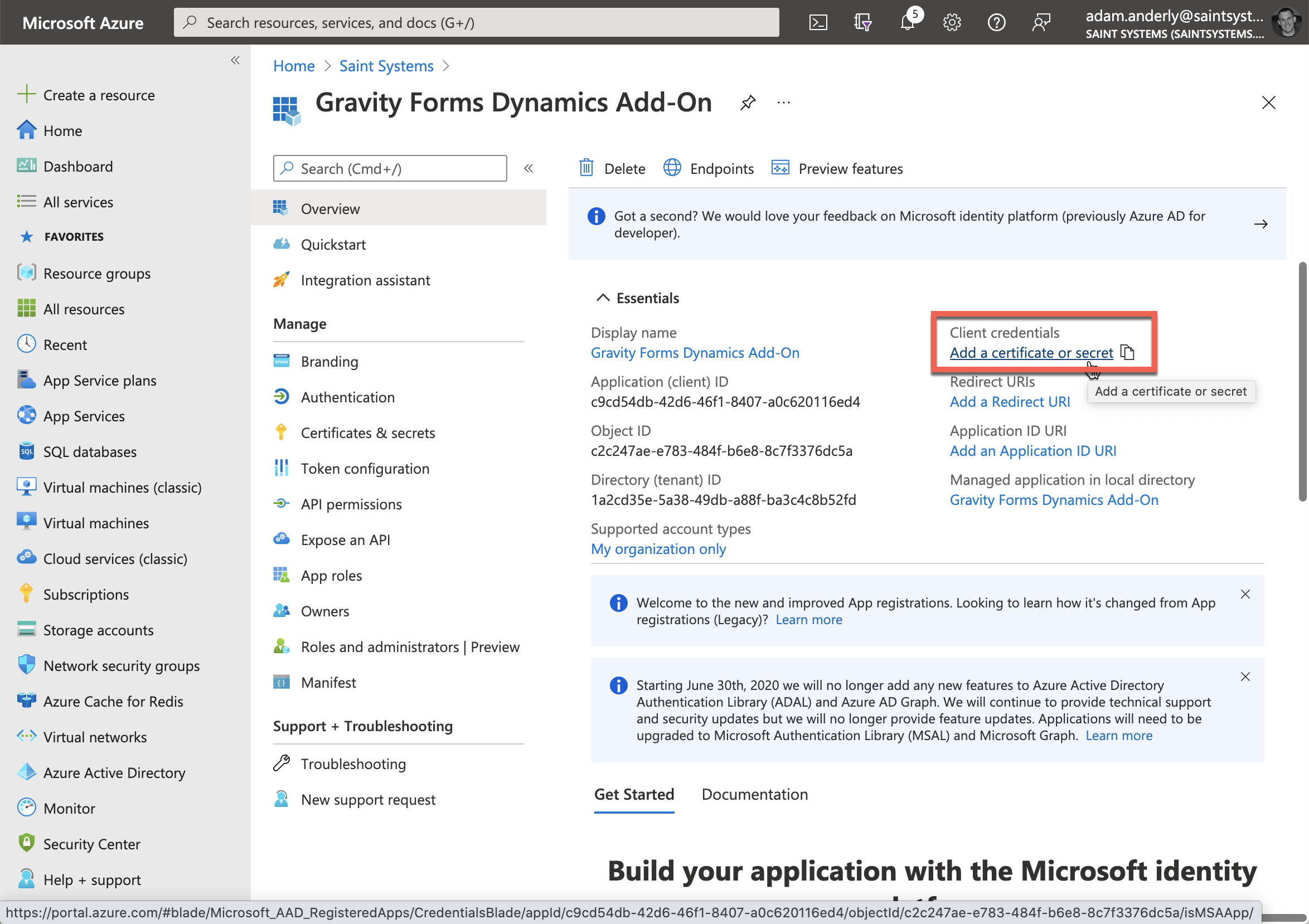
Task: Collapse the left portal navigation menu
Action: (x=235, y=60)
